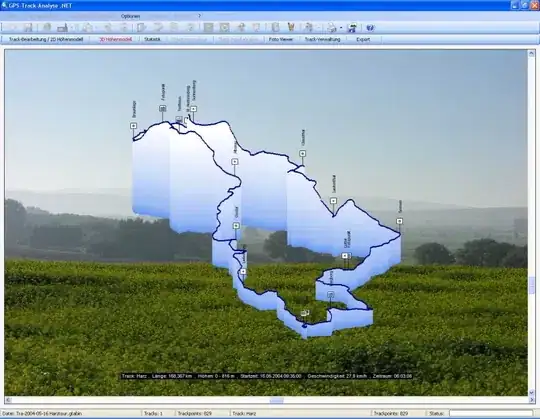This screenshot has height=419, width=540.
Task: Click the blue question mark help icon
Action: [370, 28]
